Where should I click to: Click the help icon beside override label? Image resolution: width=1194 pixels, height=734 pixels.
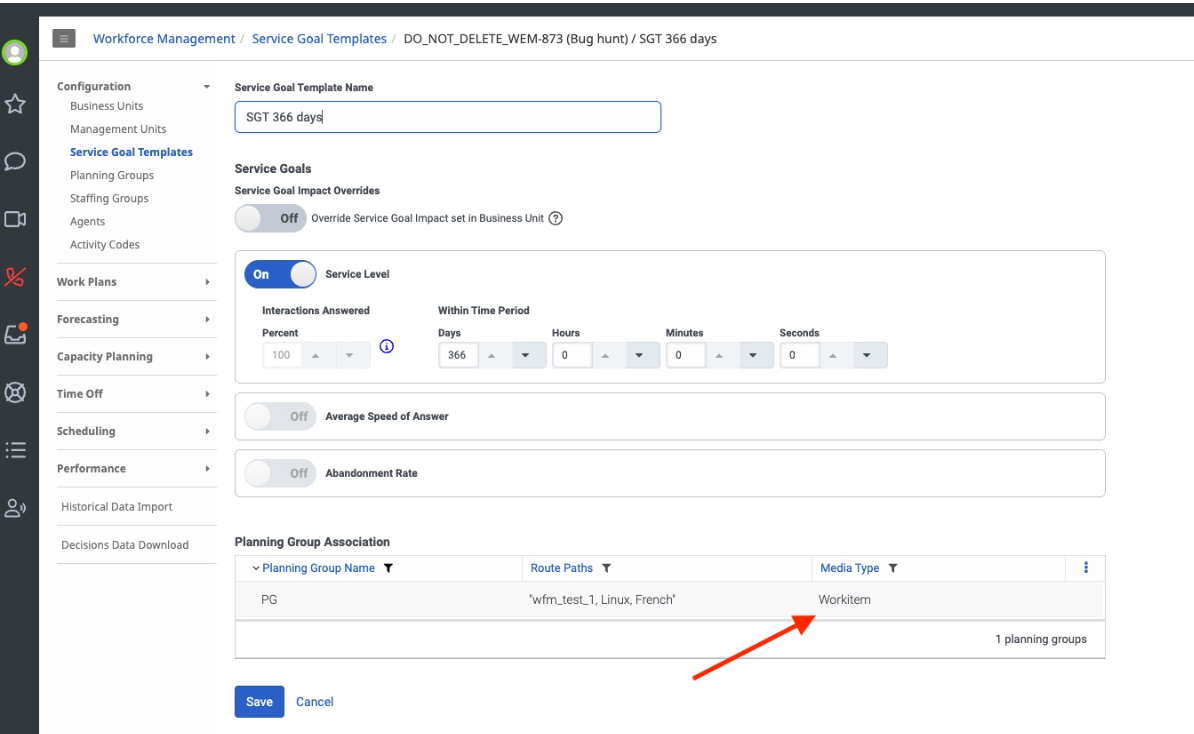pyautogui.click(x=556, y=218)
